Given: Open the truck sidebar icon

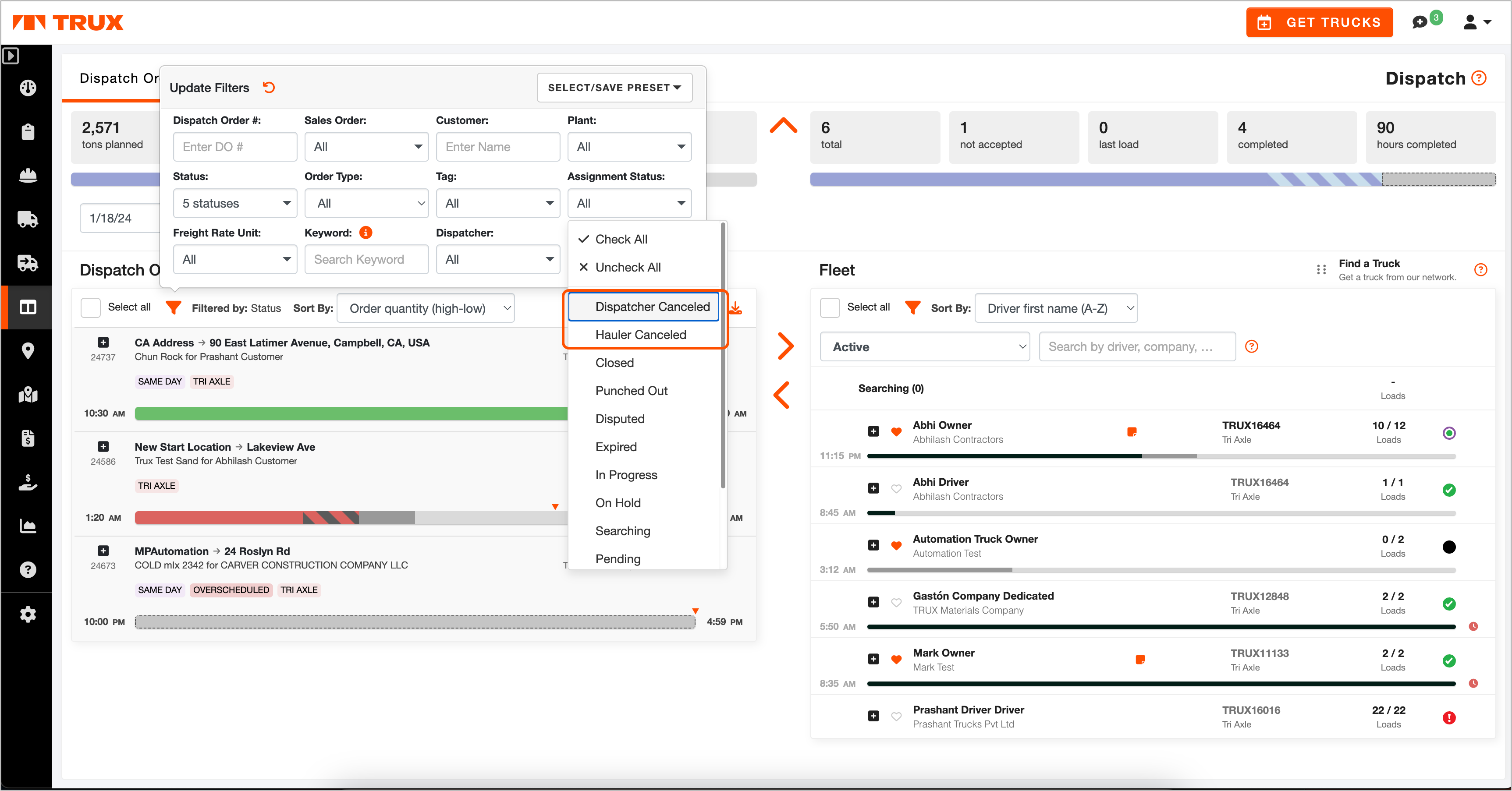Looking at the screenshot, I should point(28,219).
